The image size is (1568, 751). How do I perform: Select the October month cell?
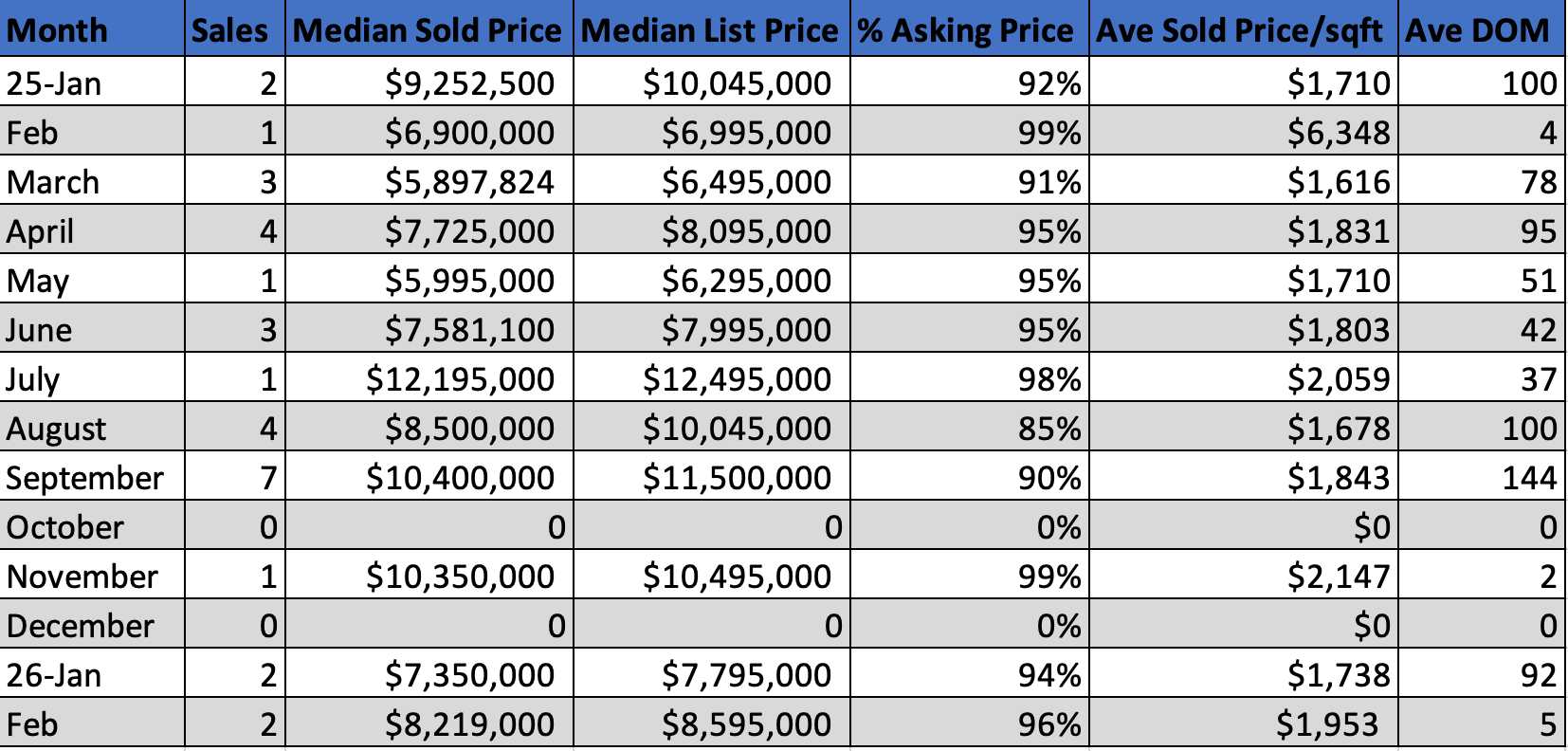coord(65,527)
